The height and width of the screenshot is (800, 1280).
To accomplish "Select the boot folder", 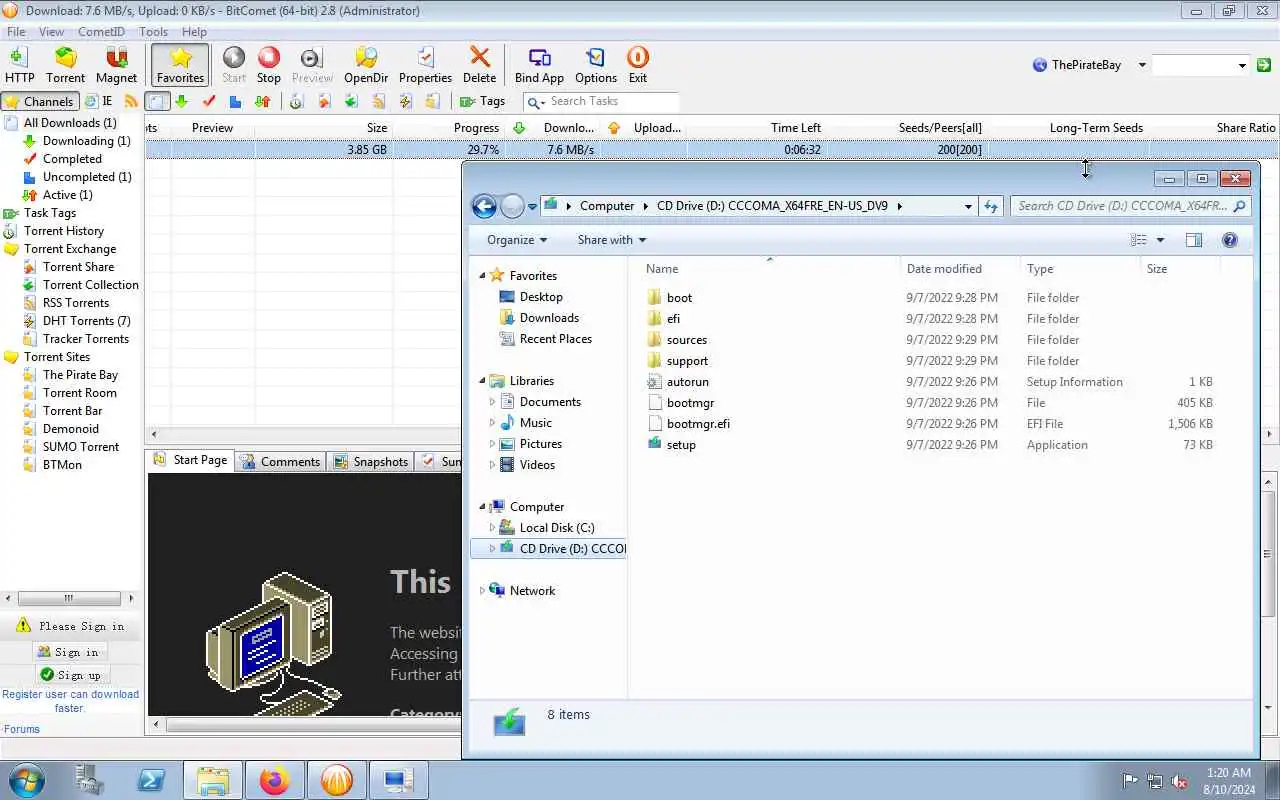I will tap(679, 298).
